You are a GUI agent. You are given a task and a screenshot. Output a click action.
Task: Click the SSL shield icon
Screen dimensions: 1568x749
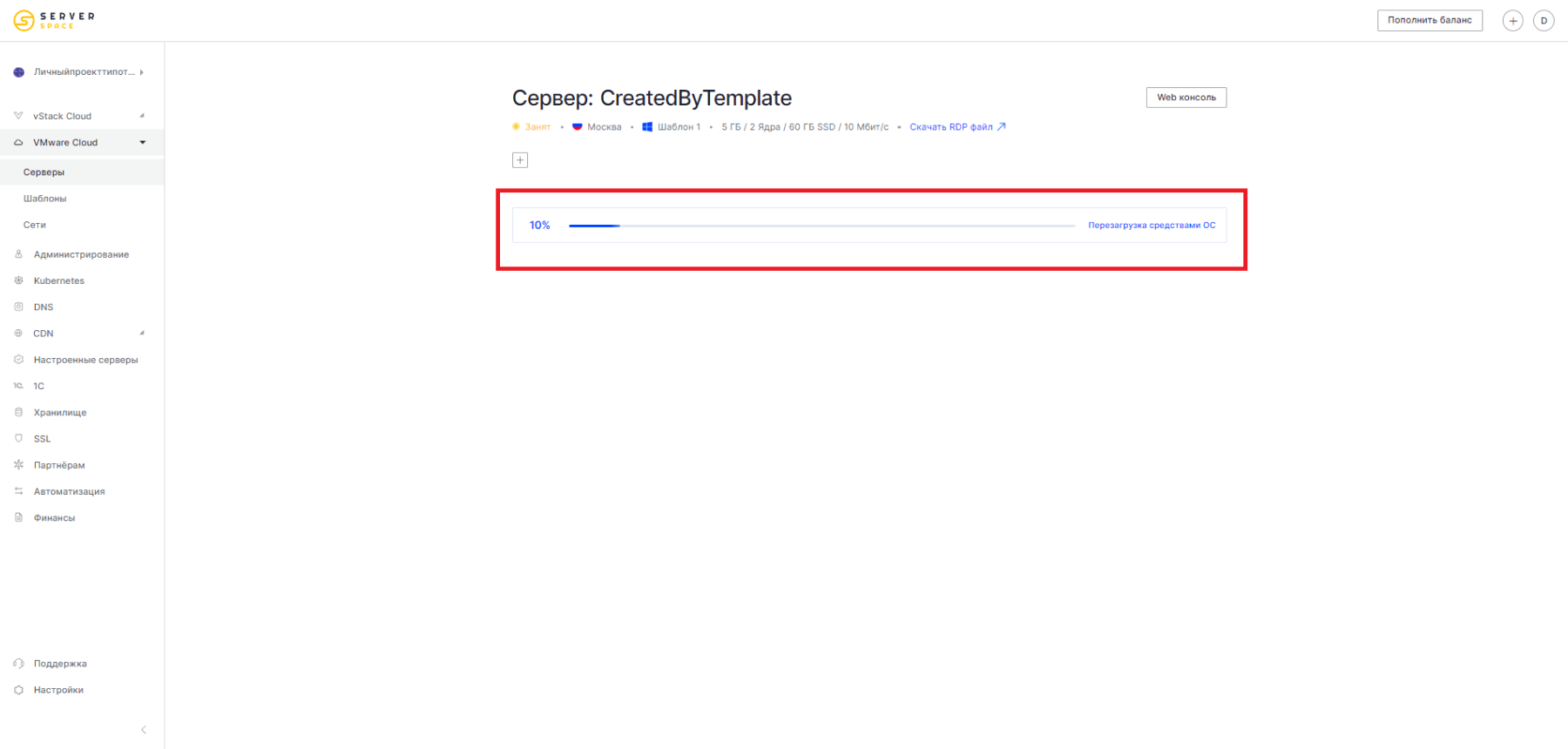[x=18, y=438]
